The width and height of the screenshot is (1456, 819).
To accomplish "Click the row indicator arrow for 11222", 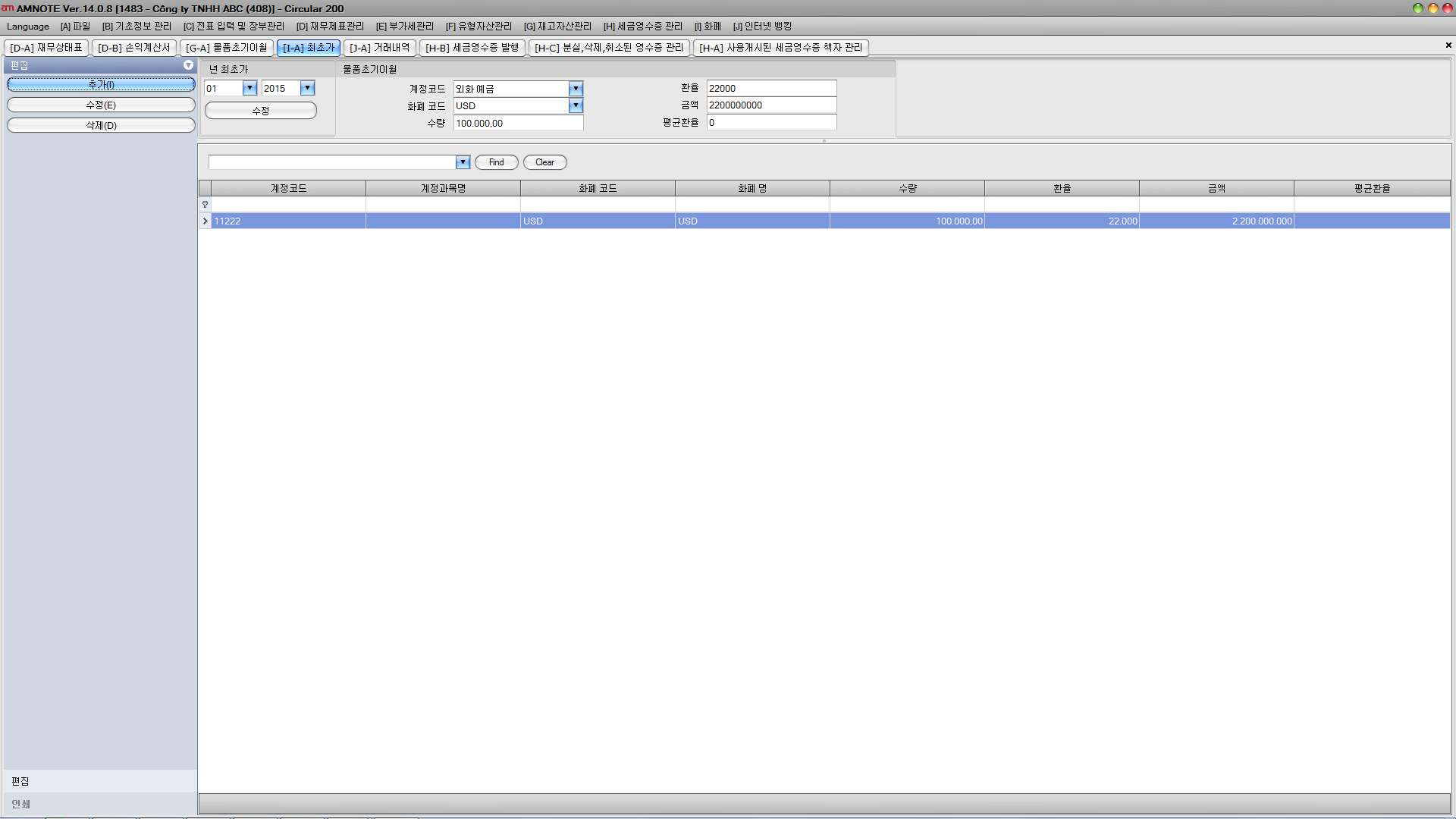I will (205, 221).
